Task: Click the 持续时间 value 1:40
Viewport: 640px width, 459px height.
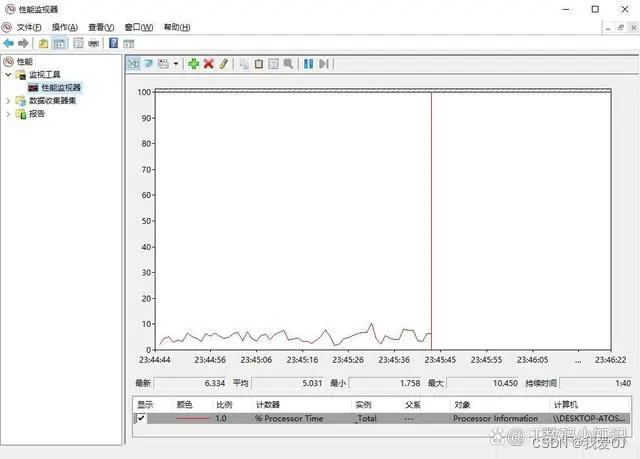Action: [x=596, y=383]
